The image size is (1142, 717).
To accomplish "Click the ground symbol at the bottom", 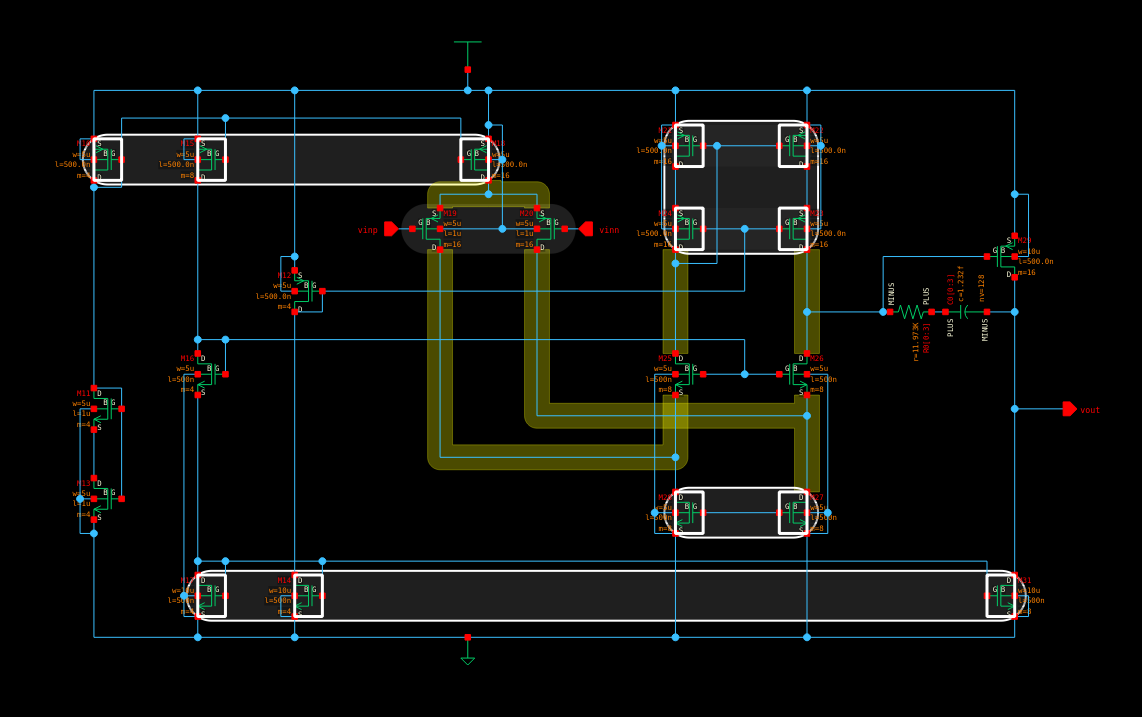I will [x=467, y=660].
